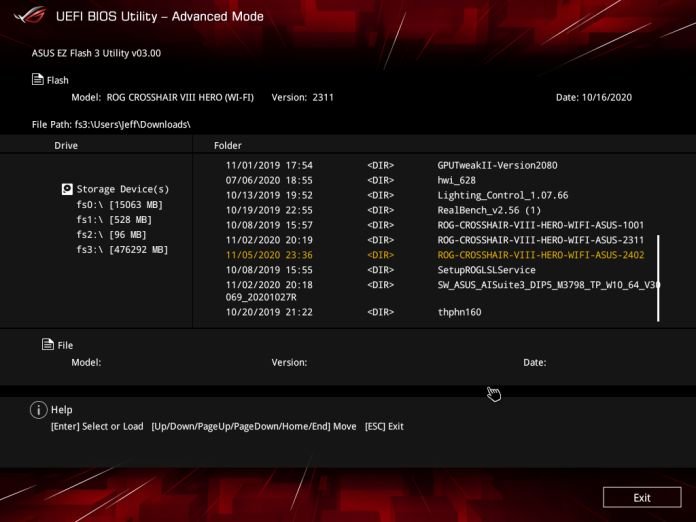This screenshot has height=522, width=696.
Task: Open SetupROGLSLService folder
Action: tap(486, 270)
